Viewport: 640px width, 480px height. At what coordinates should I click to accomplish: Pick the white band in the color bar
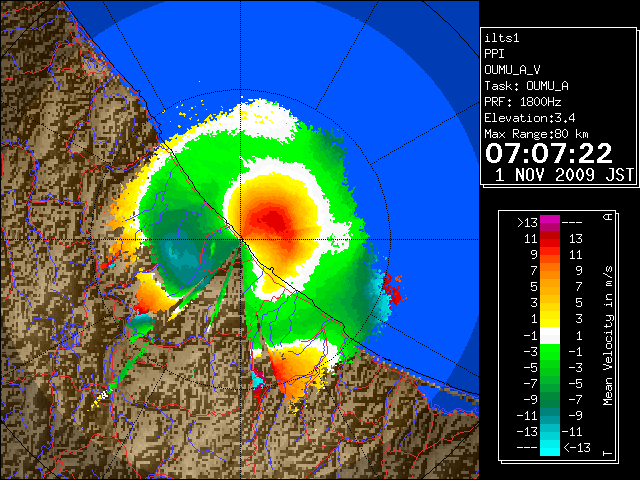(x=550, y=336)
